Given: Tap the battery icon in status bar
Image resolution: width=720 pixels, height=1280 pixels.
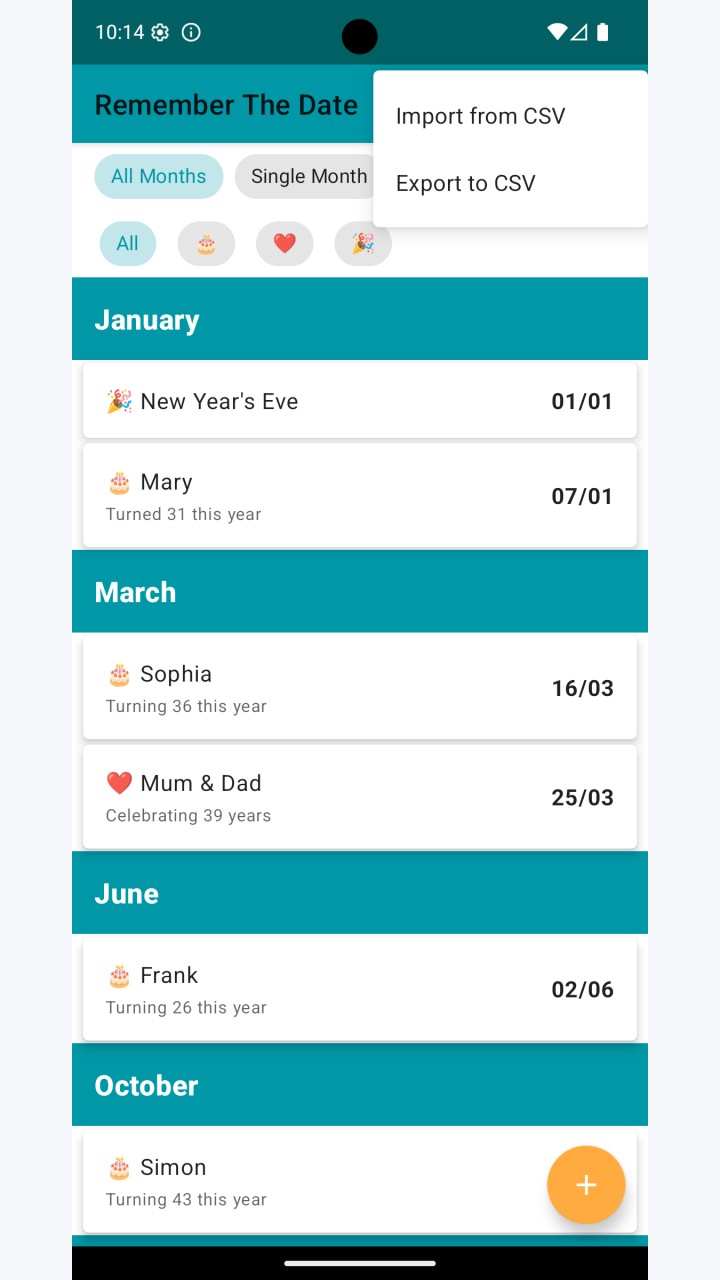Looking at the screenshot, I should pyautogui.click(x=602, y=32).
